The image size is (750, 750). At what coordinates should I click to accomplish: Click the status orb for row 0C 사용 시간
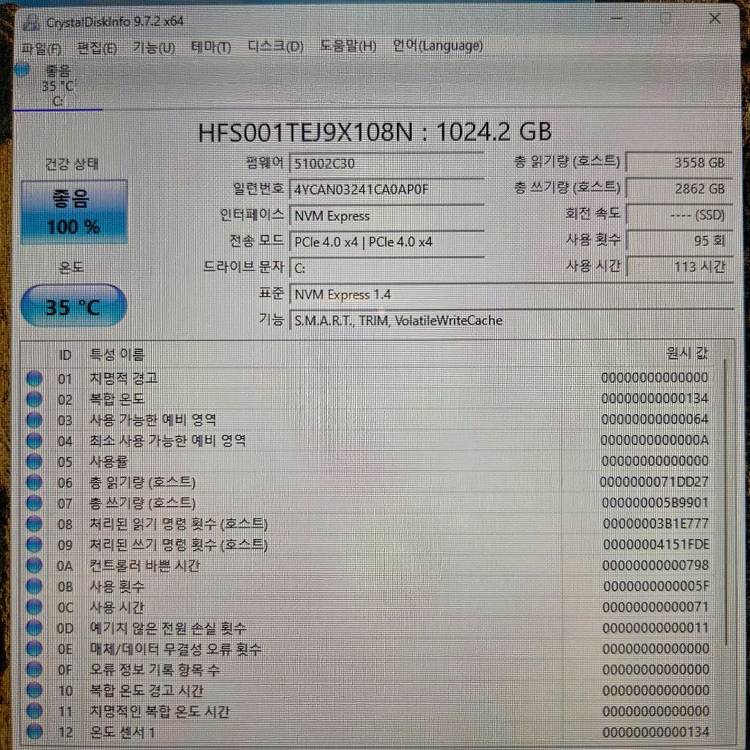coord(34,608)
